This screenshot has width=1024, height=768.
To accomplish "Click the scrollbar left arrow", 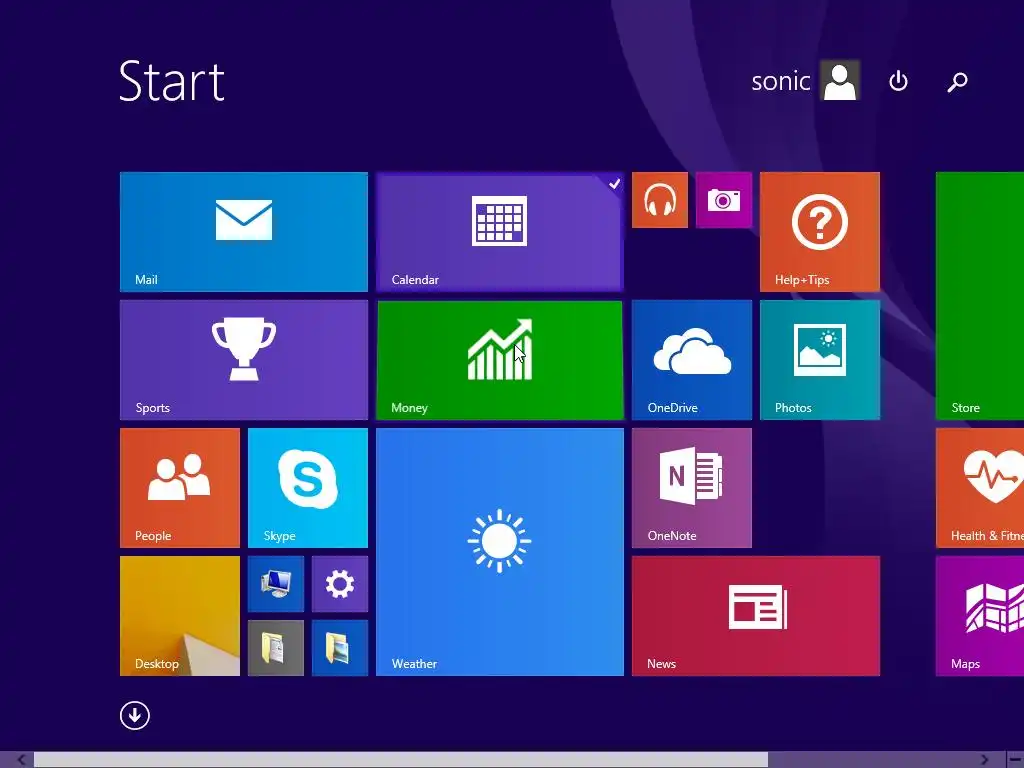I will point(21,760).
